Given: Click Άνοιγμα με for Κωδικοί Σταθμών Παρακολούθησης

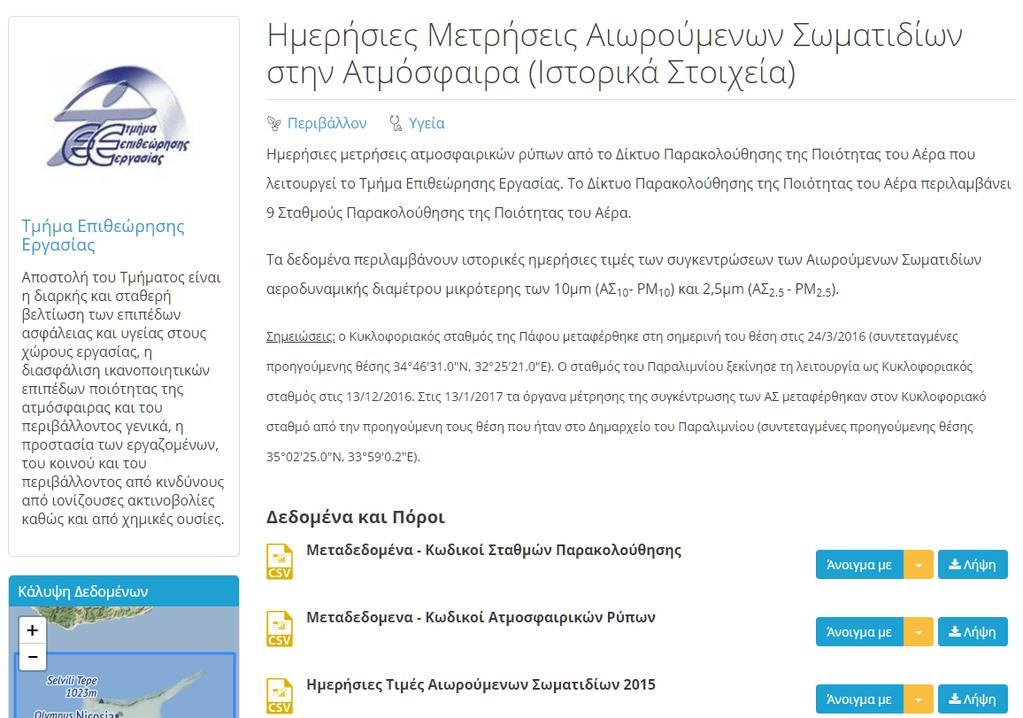Looking at the screenshot, I should [x=859, y=565].
